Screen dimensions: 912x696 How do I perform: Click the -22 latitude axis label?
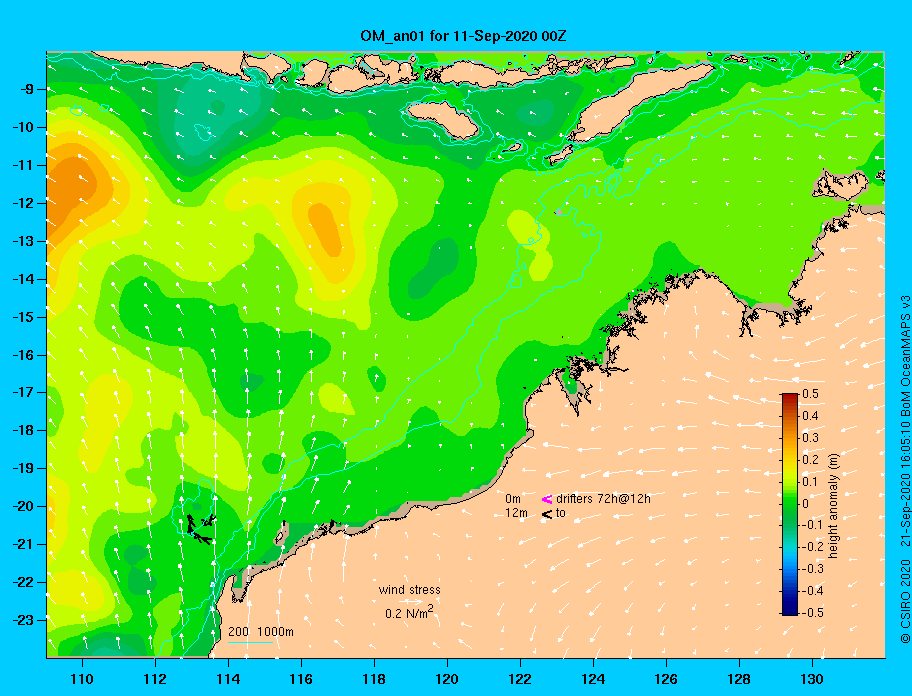(23, 583)
